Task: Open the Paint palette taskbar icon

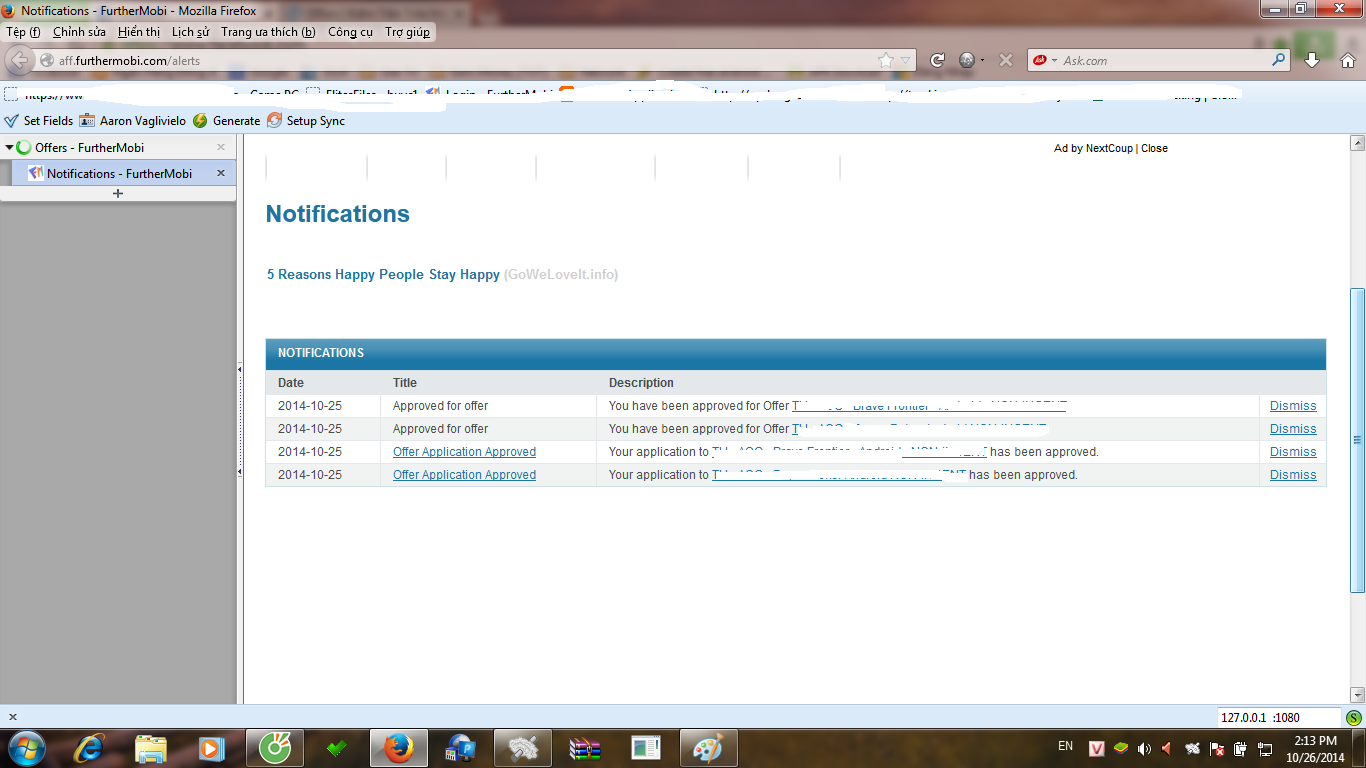Action: pos(708,747)
